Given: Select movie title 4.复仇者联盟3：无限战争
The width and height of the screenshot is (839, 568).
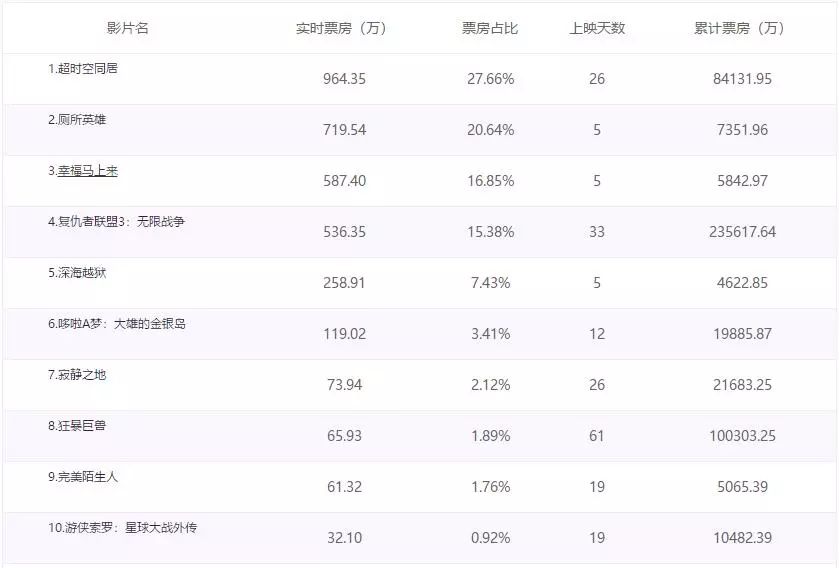Looking at the screenshot, I should pyautogui.click(x=116, y=221).
